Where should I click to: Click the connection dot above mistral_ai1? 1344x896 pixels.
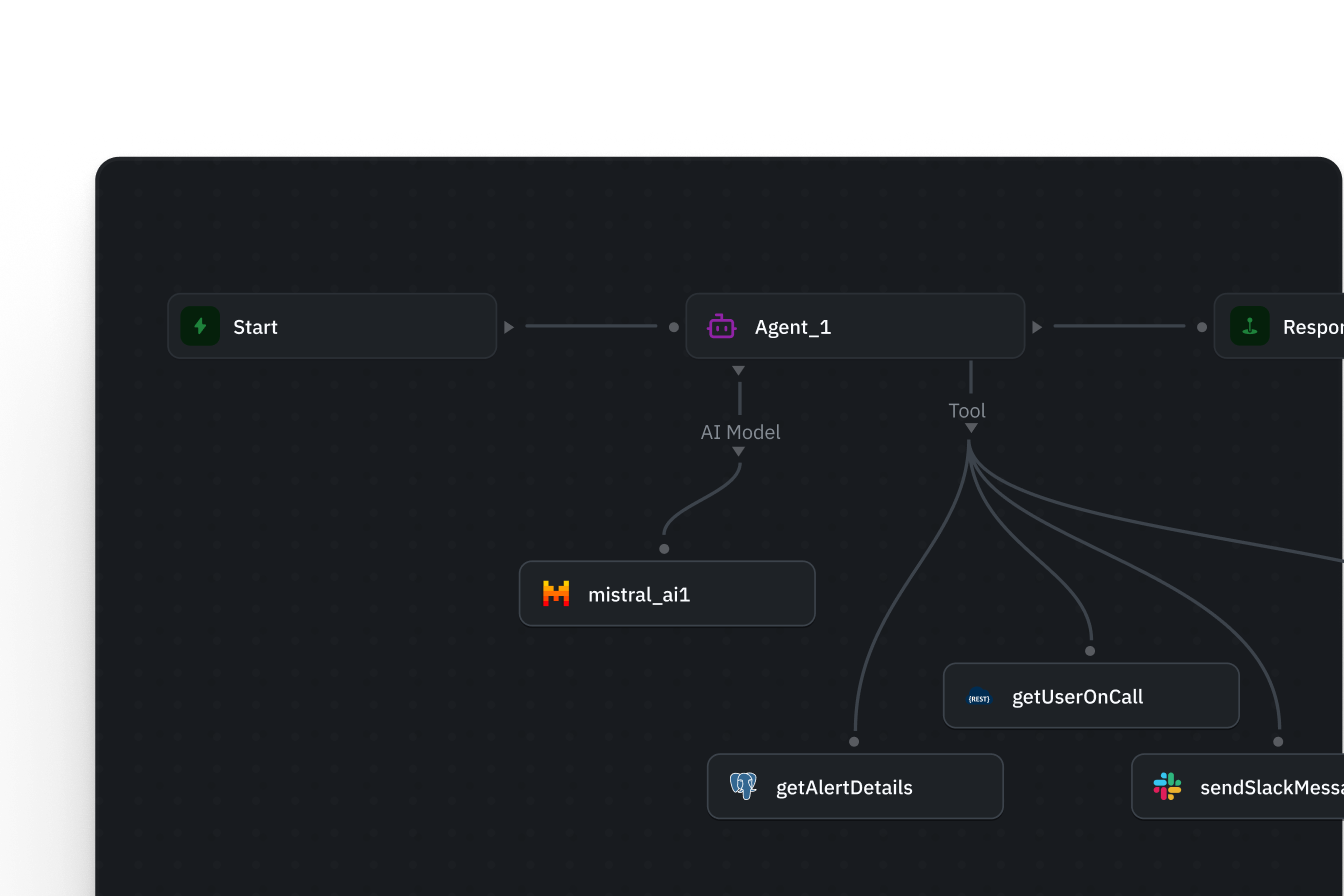[x=664, y=549]
